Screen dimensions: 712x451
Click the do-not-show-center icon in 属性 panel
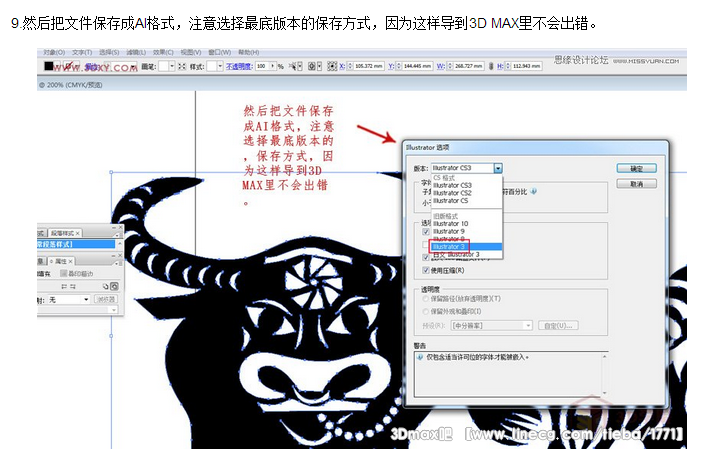(105, 286)
